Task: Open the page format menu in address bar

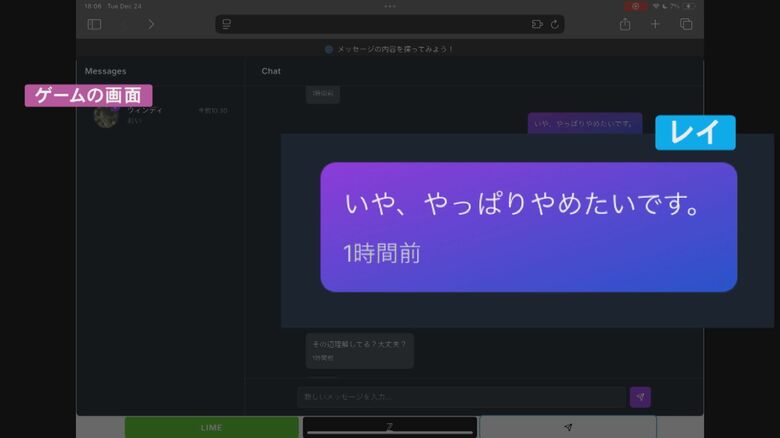Action: point(227,24)
